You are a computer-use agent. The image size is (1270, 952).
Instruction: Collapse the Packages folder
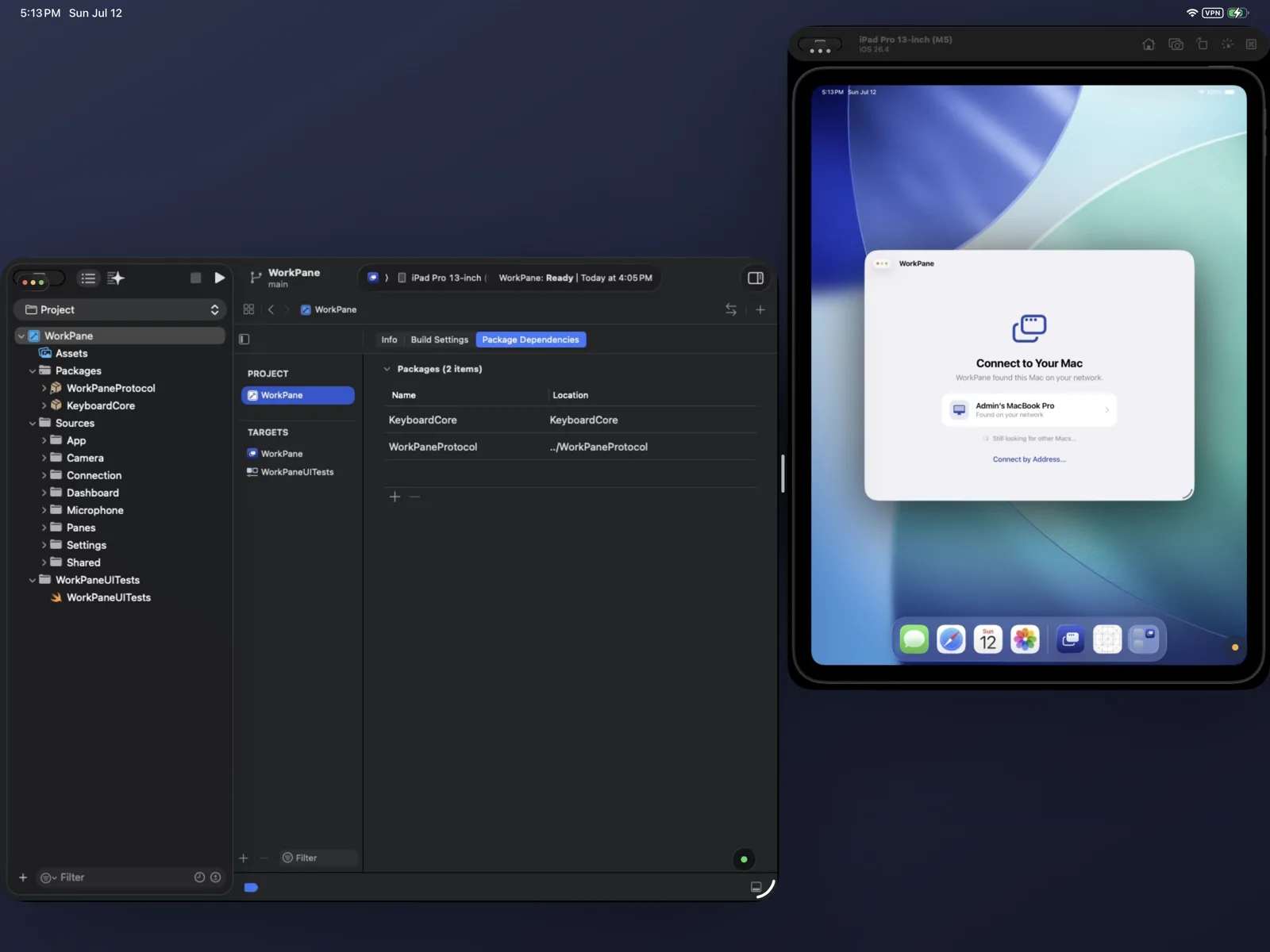(32, 370)
